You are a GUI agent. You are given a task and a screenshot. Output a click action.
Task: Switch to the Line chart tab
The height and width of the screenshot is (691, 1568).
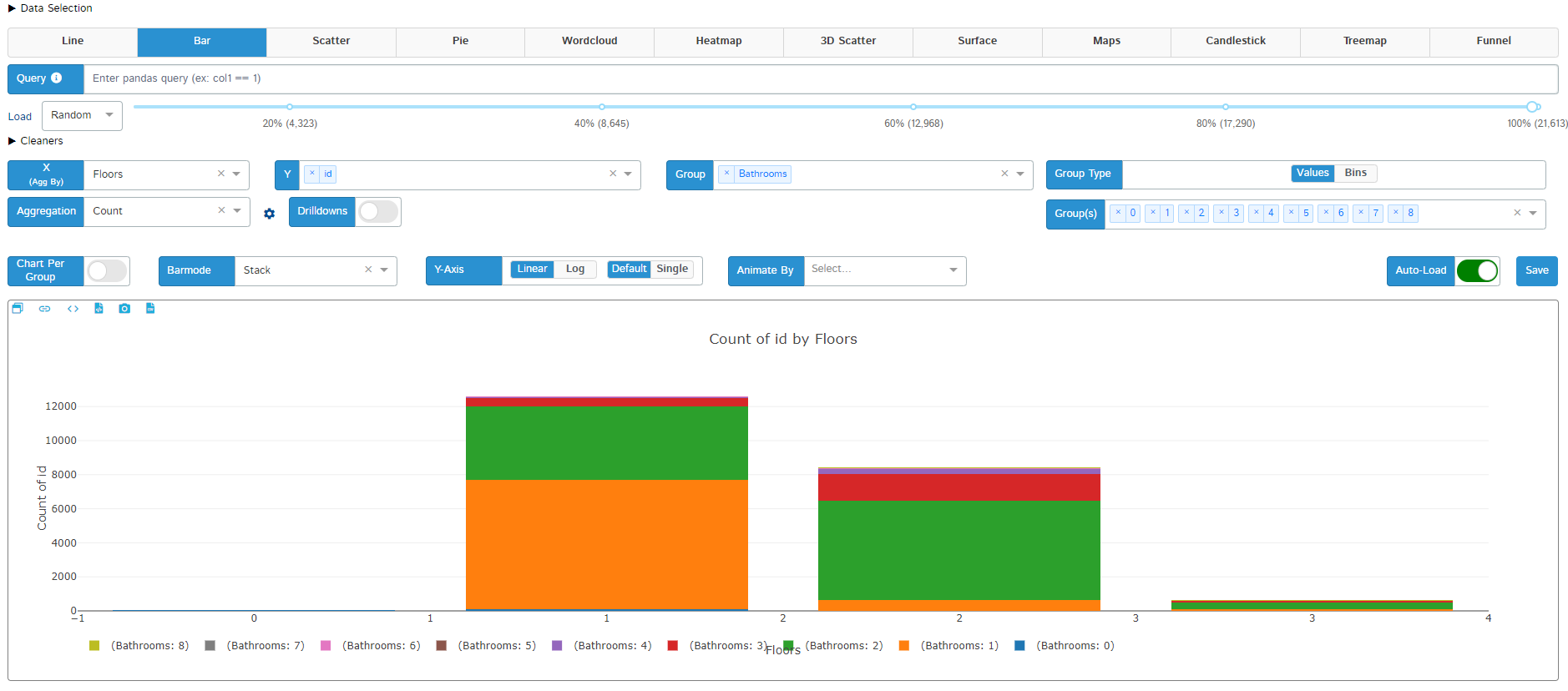(73, 41)
